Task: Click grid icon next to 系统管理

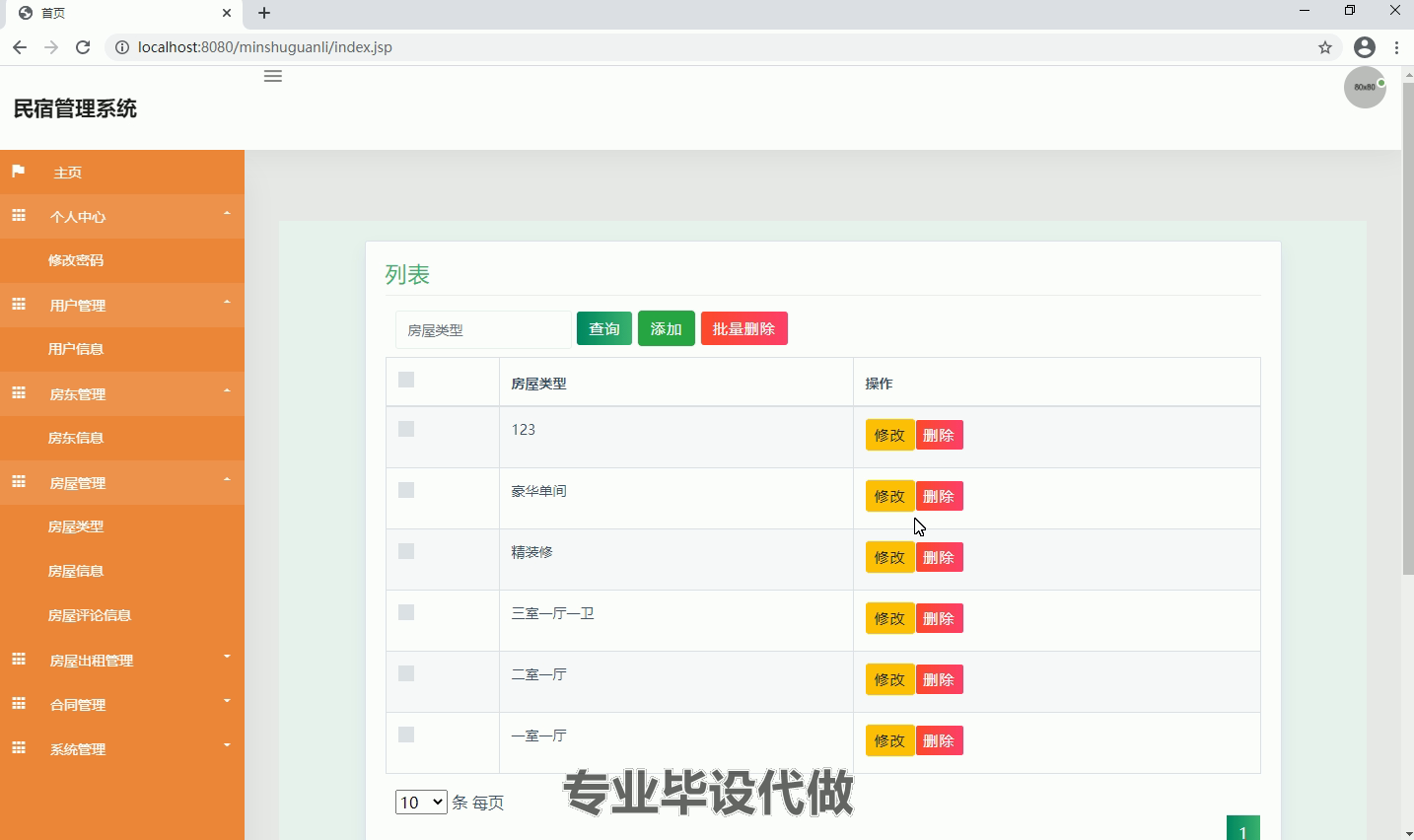Action: tap(18, 747)
